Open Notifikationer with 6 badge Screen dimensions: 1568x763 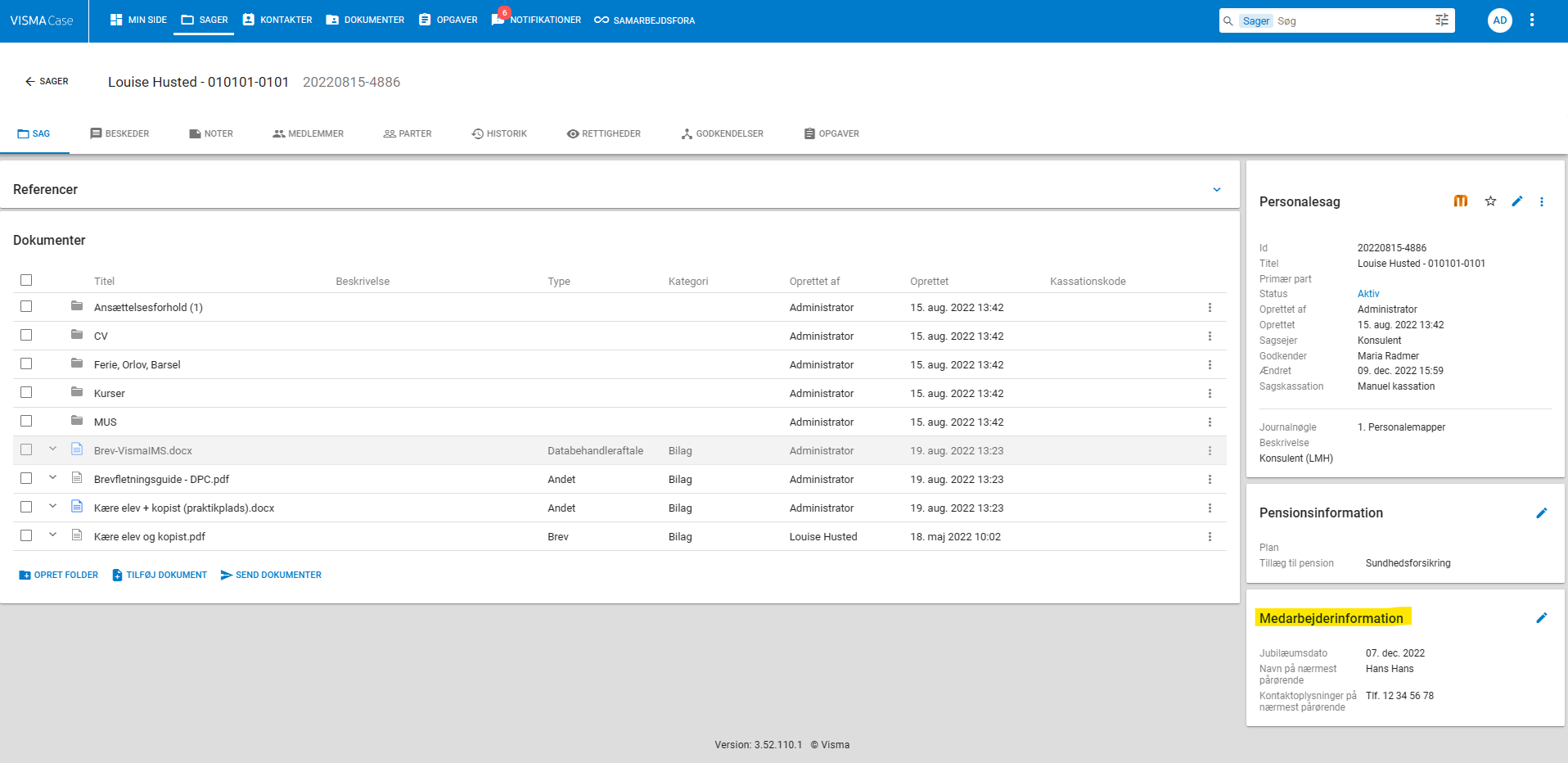[536, 20]
